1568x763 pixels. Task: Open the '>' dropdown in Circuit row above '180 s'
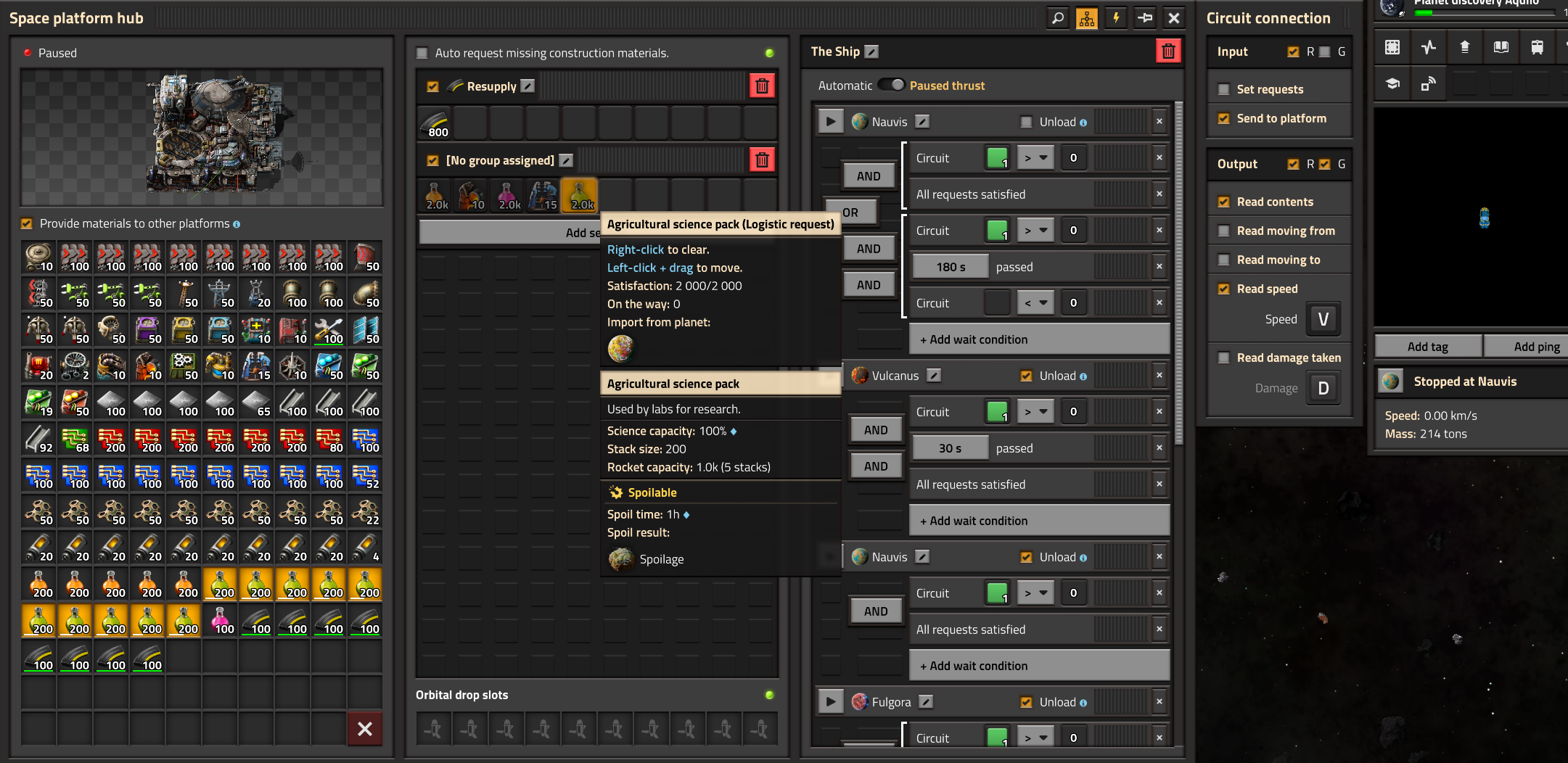pos(1035,230)
